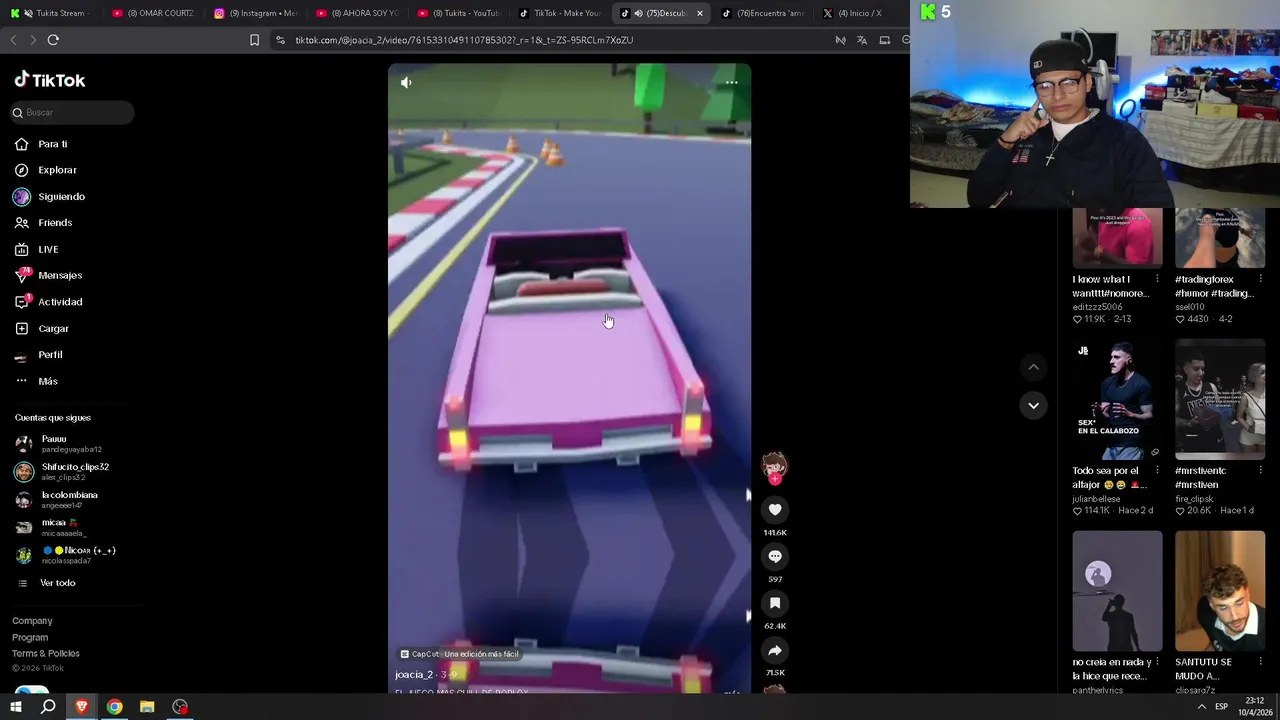Viewport: 1280px width, 720px height.
Task: Expand Terms & Policies footer section
Action: tap(46, 653)
